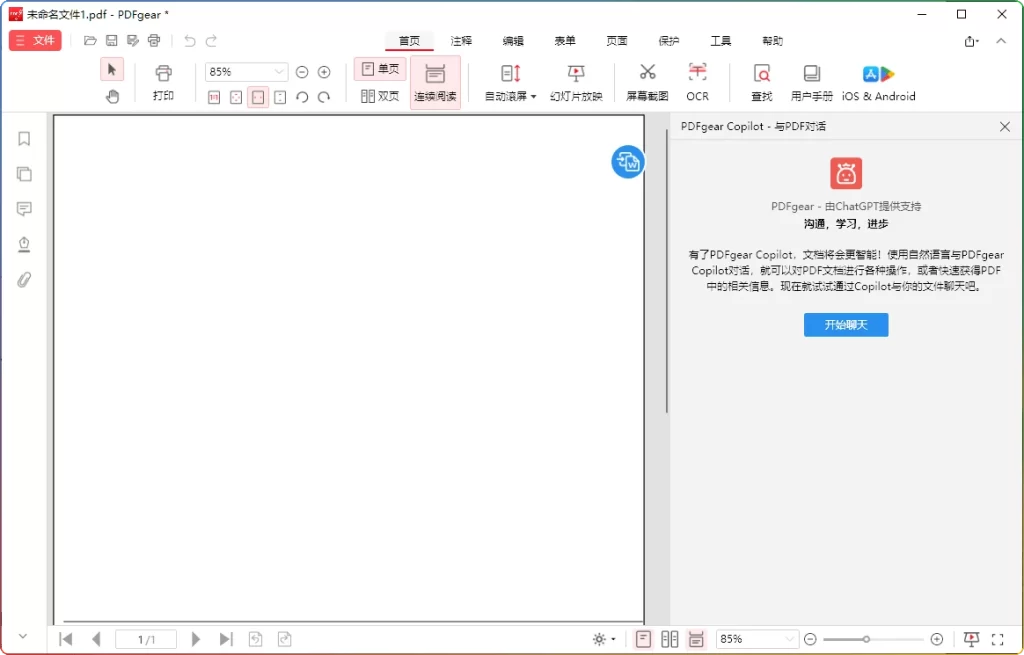Open the comments panel in the sidebar
Image resolution: width=1024 pixels, height=655 pixels.
[x=24, y=209]
